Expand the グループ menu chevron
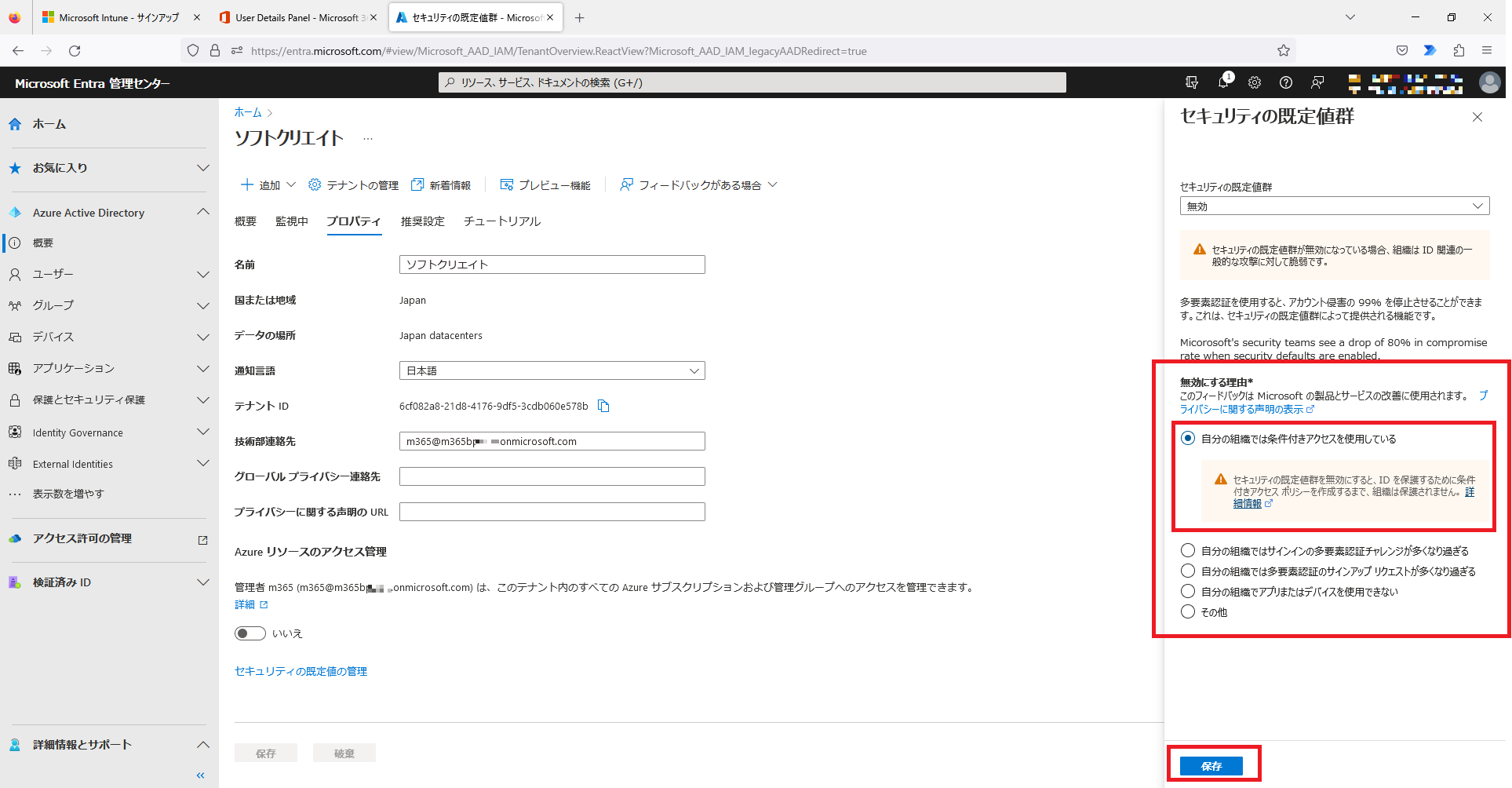This screenshot has height=788, width=1512. (x=203, y=306)
